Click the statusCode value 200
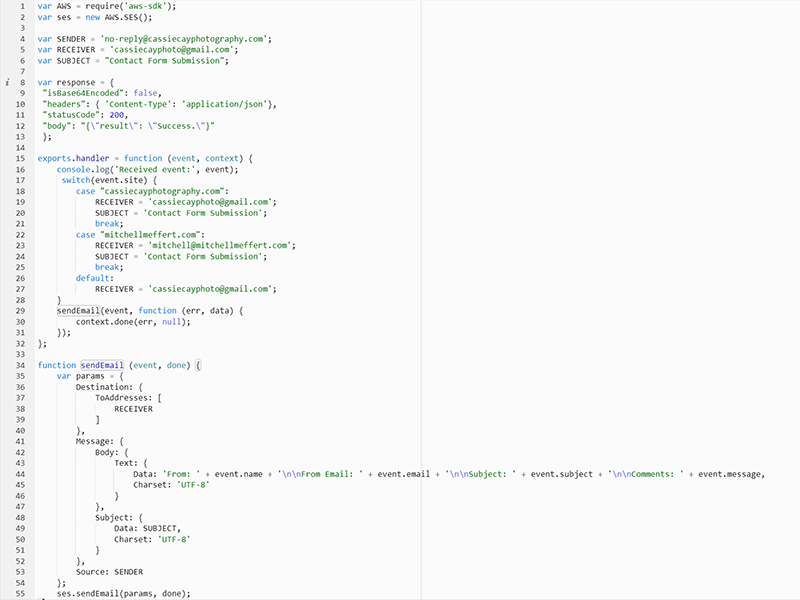 coord(117,115)
